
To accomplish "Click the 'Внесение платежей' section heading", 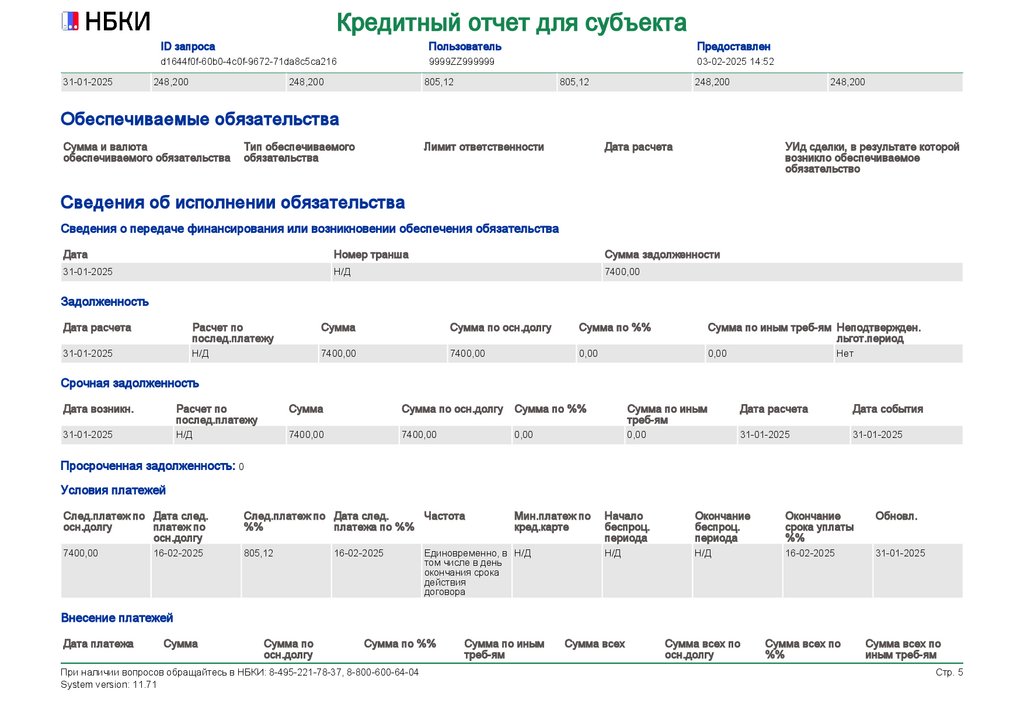I will [x=117, y=618].
